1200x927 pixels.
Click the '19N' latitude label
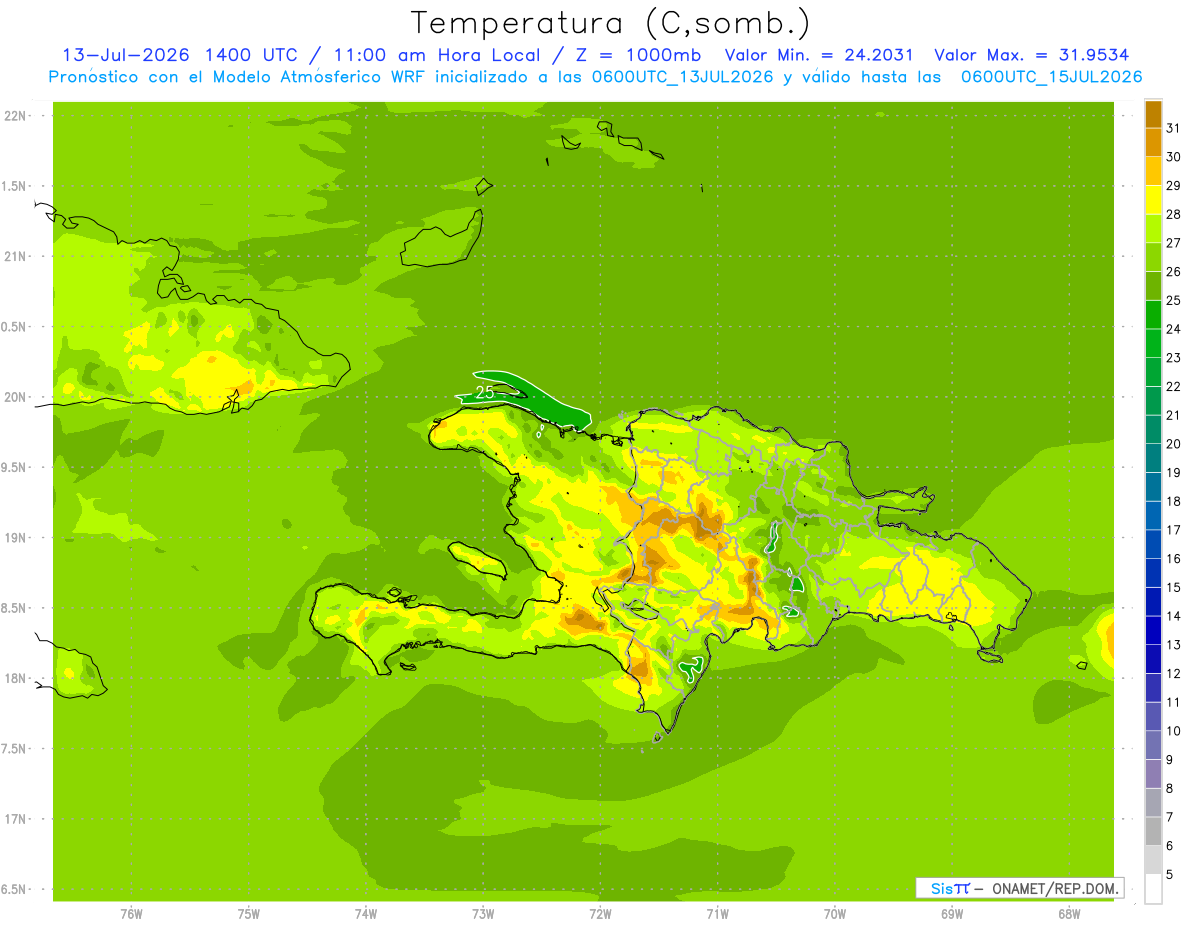tap(14, 537)
